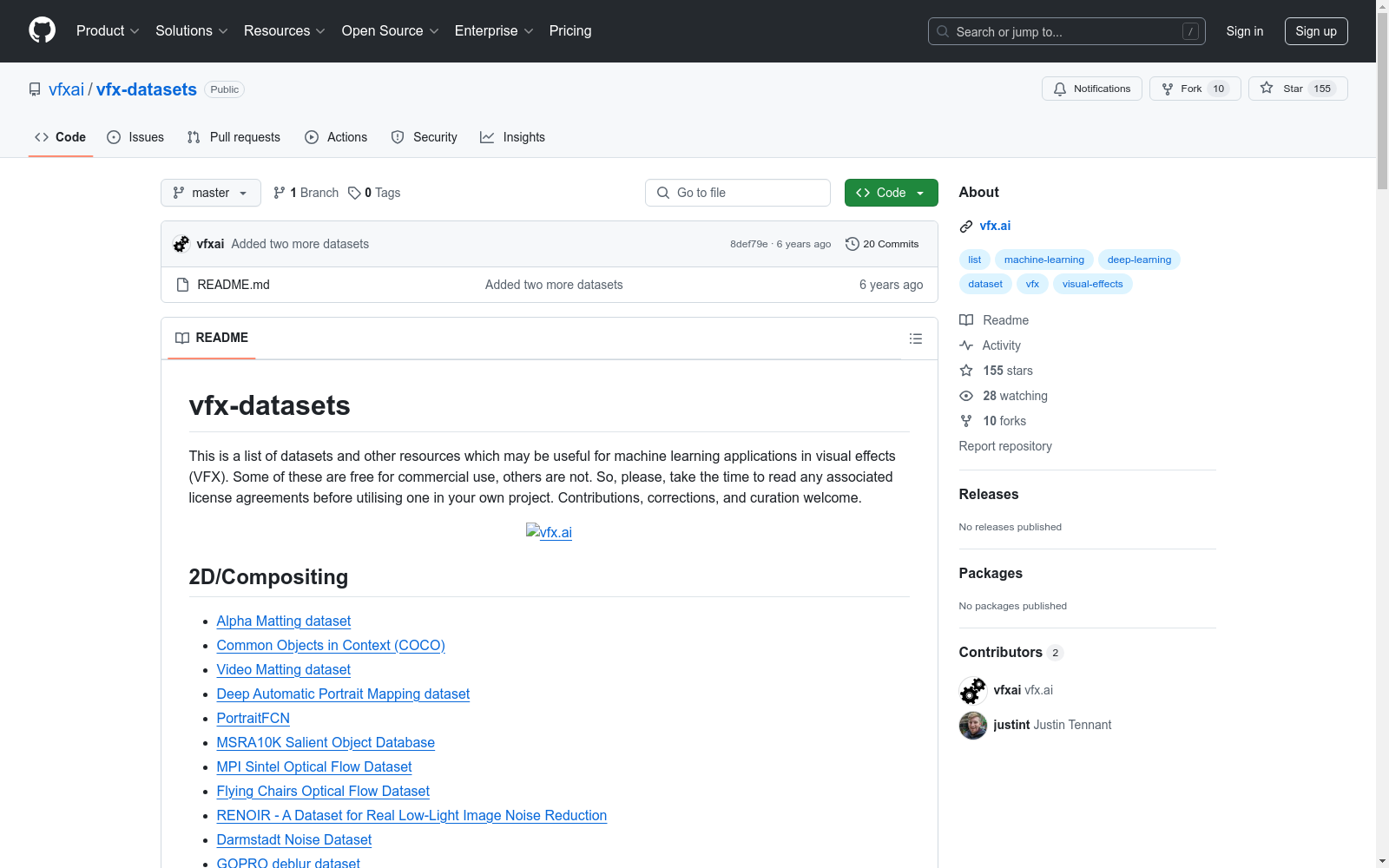View the 1 Branch link

pos(306,193)
